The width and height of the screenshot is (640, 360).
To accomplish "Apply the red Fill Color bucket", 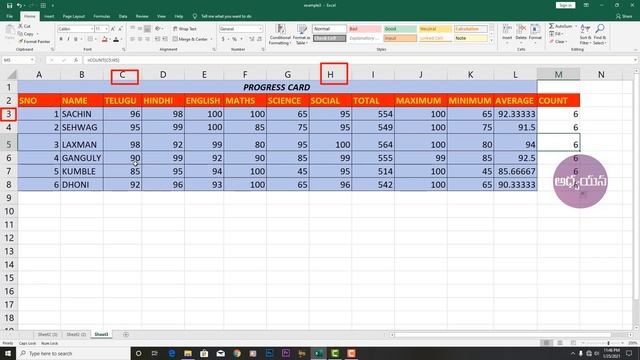I will [104, 39].
